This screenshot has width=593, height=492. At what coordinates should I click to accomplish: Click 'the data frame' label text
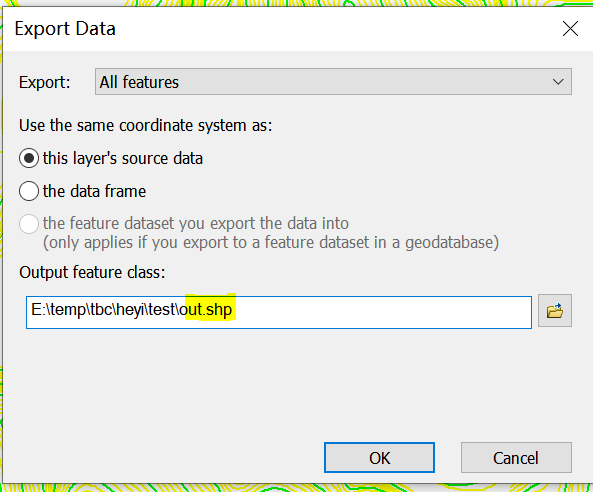94,191
